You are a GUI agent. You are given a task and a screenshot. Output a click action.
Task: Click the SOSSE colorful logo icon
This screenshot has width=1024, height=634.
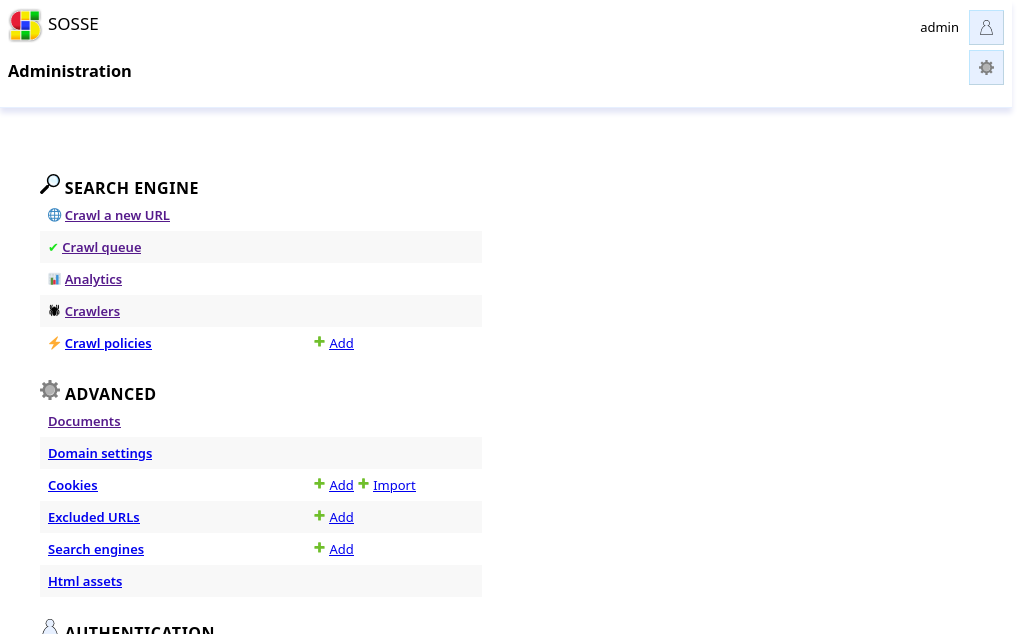click(x=25, y=25)
